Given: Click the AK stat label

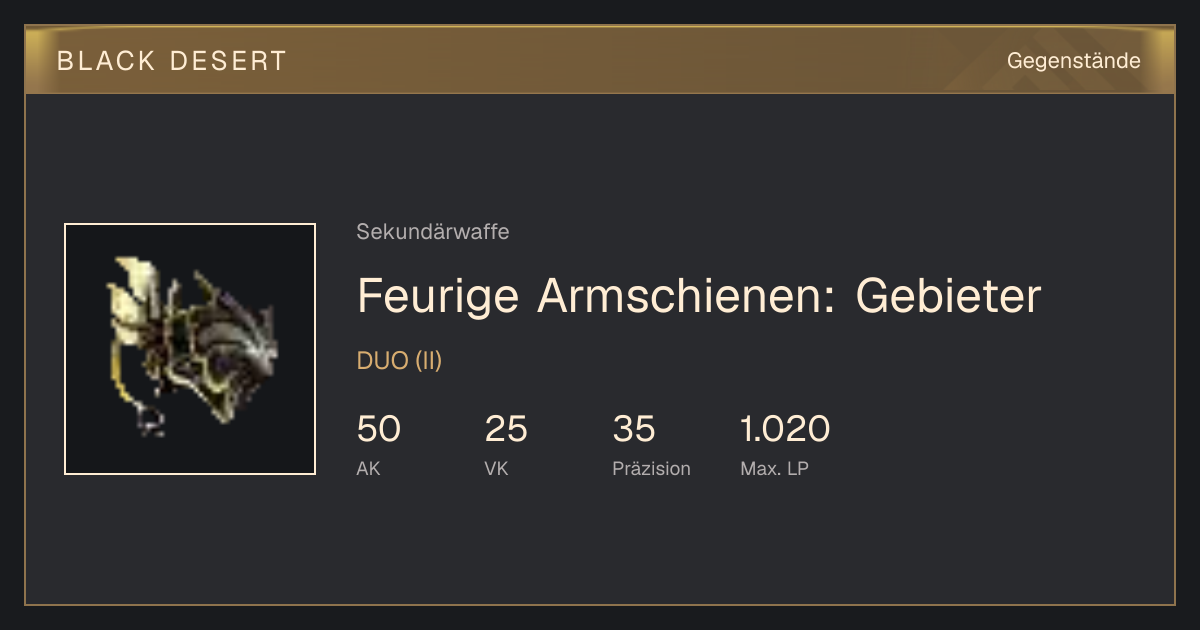Looking at the screenshot, I should click(368, 468).
